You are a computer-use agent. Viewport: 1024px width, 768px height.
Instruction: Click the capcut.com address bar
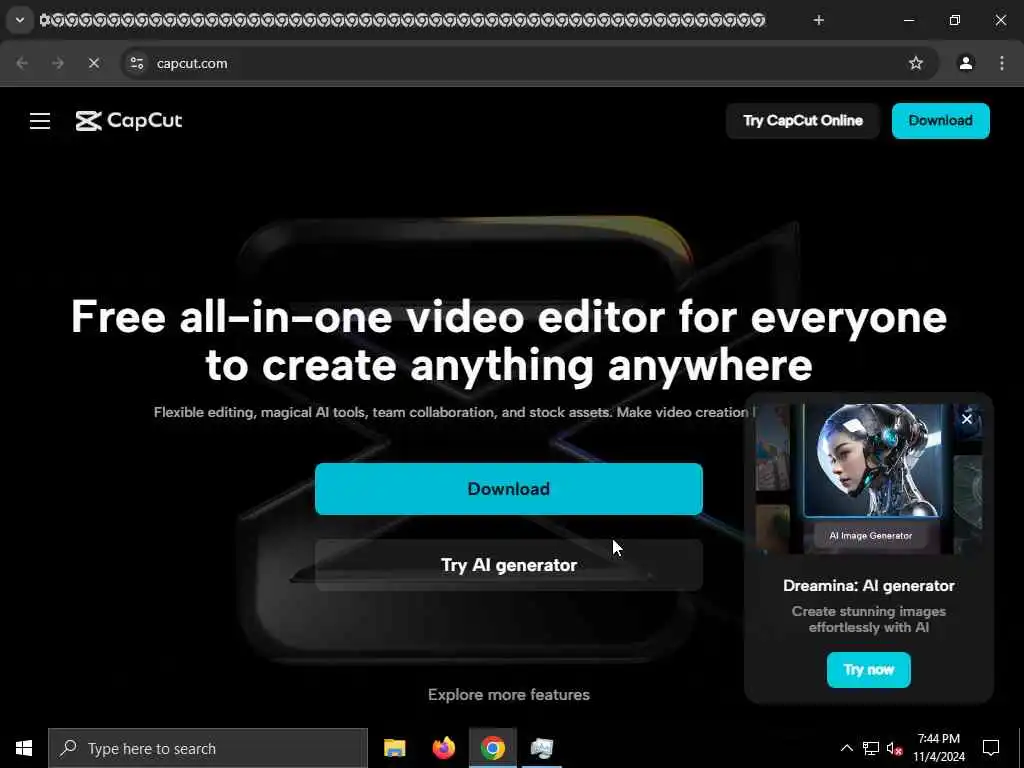(x=529, y=63)
